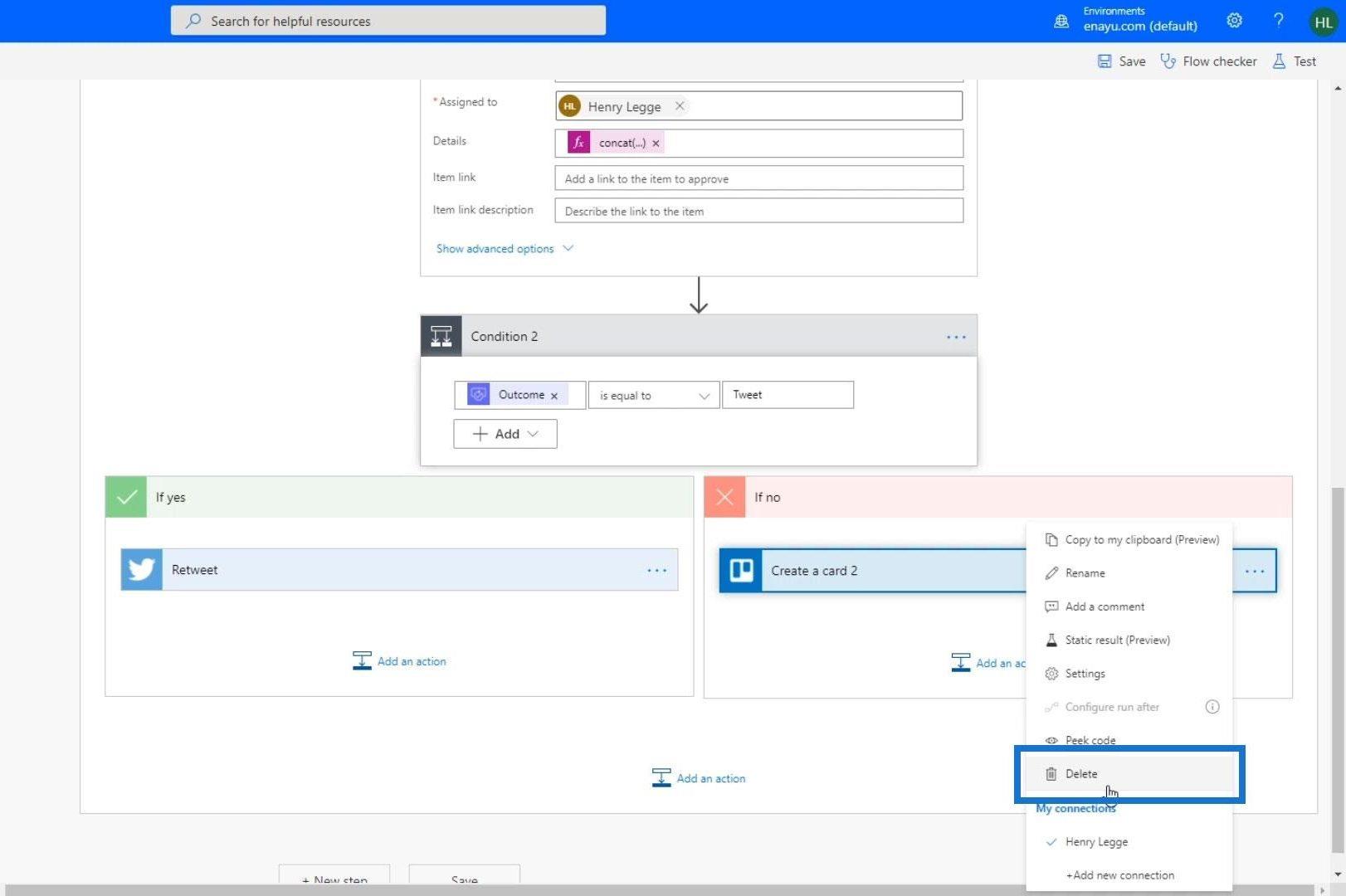Image resolution: width=1346 pixels, height=896 pixels.
Task: Click the search magnifier icon
Action: [x=193, y=21]
